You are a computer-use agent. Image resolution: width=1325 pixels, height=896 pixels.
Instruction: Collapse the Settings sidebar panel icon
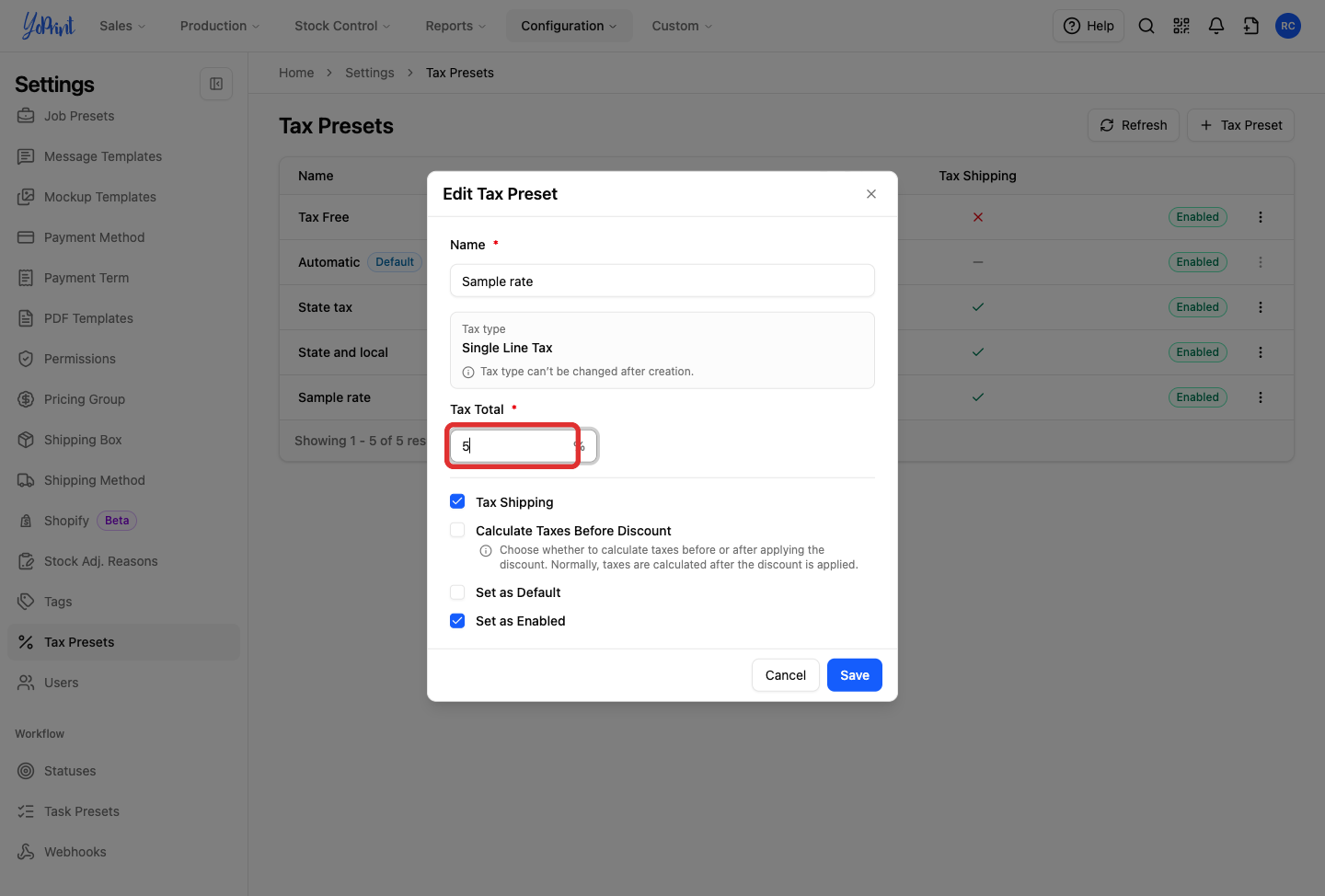216,84
